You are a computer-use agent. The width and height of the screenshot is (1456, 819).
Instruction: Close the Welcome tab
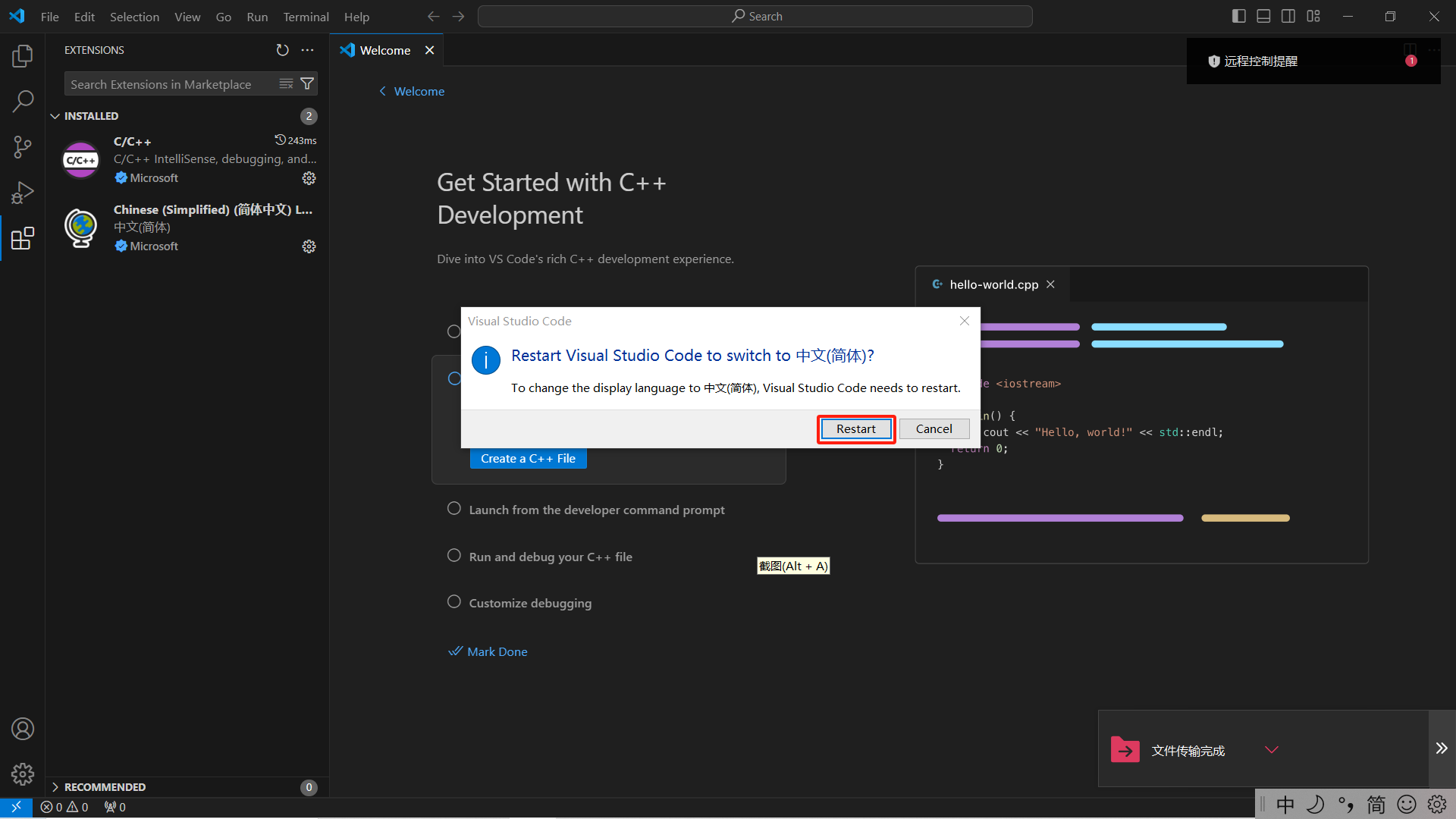click(429, 50)
